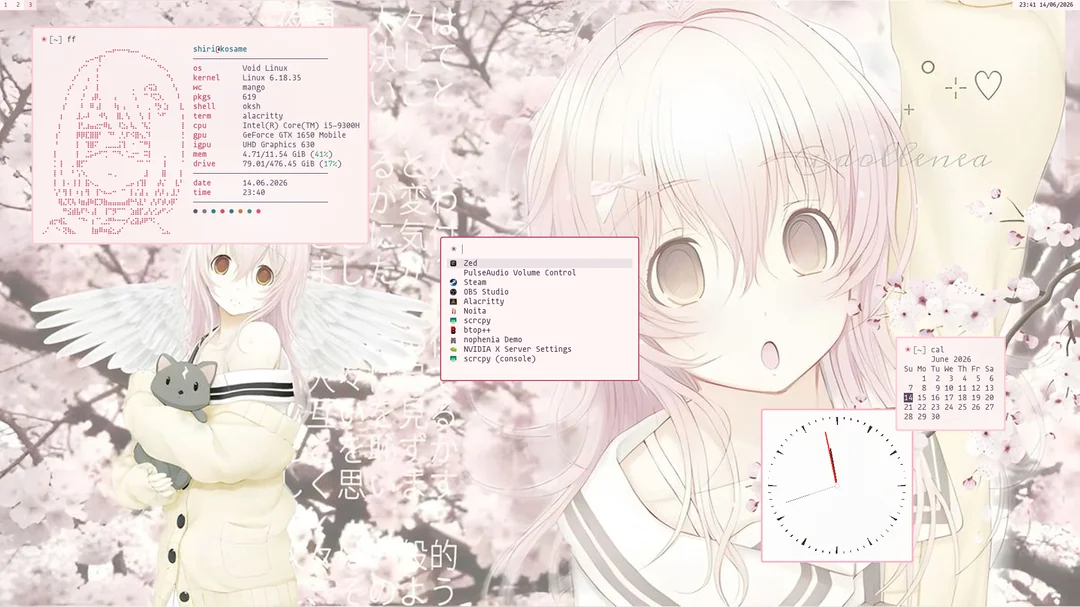Click the red btop++ icon
The height and width of the screenshot is (607, 1080).
tap(453, 330)
